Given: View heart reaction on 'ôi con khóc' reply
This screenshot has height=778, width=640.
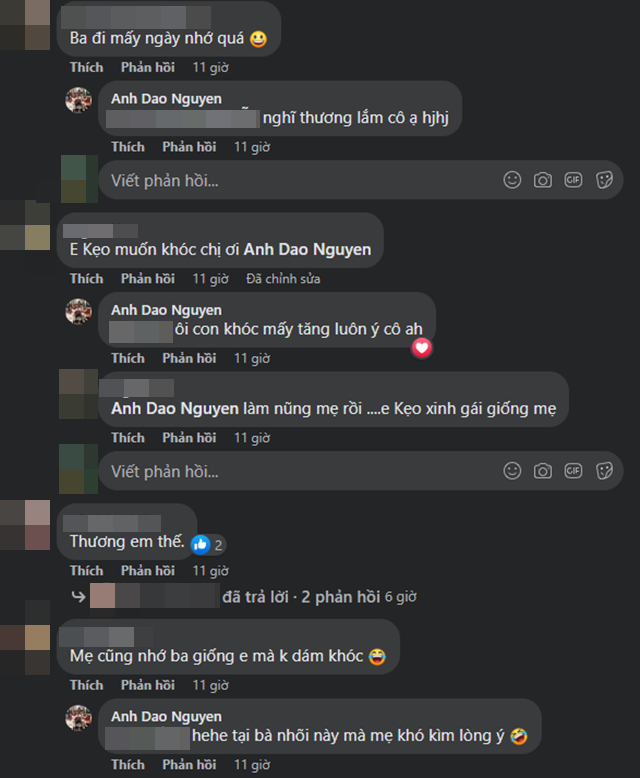Looking at the screenshot, I should [x=421, y=348].
